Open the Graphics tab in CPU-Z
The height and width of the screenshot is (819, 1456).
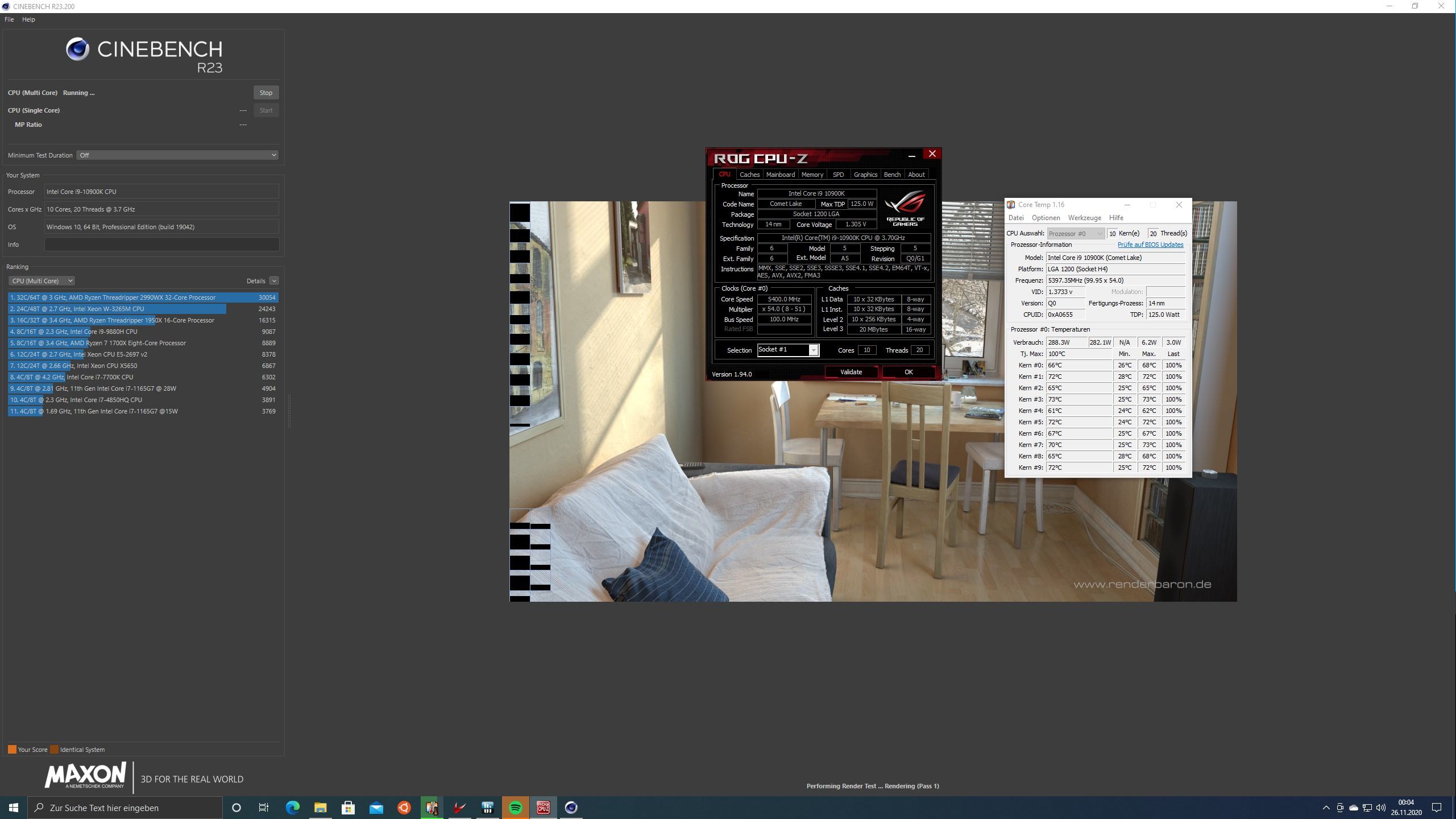click(x=865, y=175)
